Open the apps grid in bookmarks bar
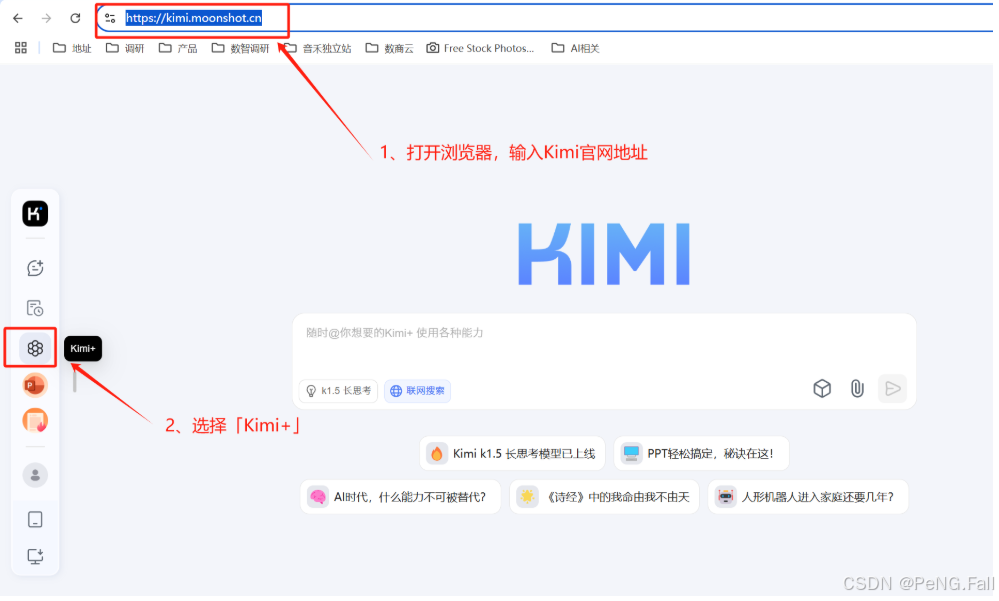 [x=21, y=48]
